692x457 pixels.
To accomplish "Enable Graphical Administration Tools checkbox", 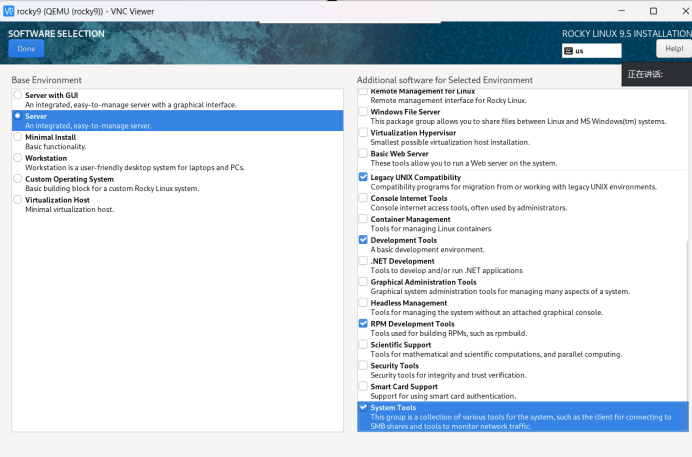I will (x=363, y=282).
